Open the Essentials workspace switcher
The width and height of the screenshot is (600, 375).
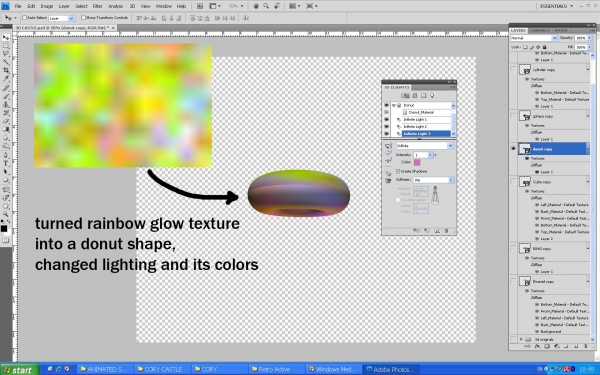pos(556,6)
